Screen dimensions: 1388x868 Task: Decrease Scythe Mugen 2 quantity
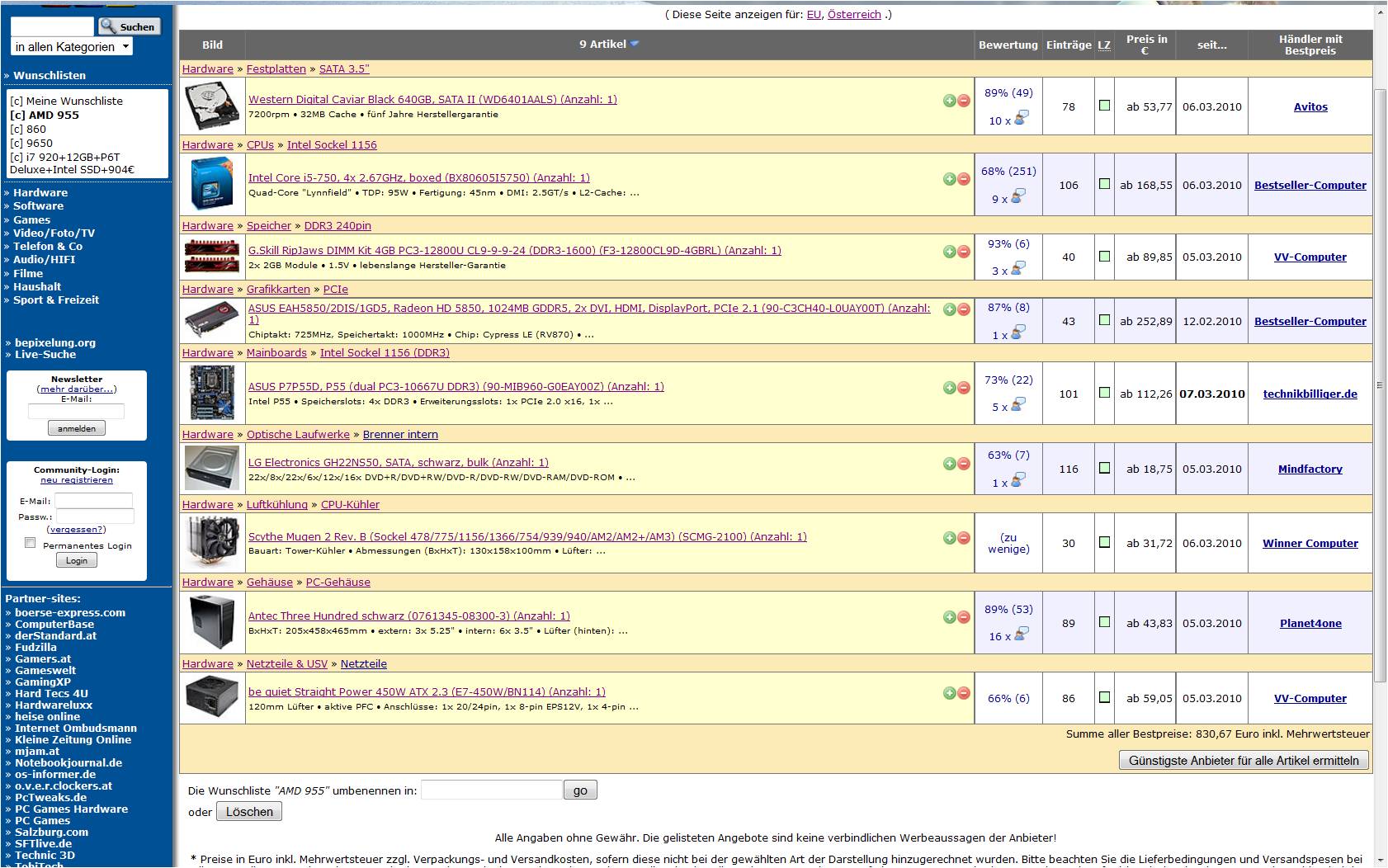click(963, 538)
